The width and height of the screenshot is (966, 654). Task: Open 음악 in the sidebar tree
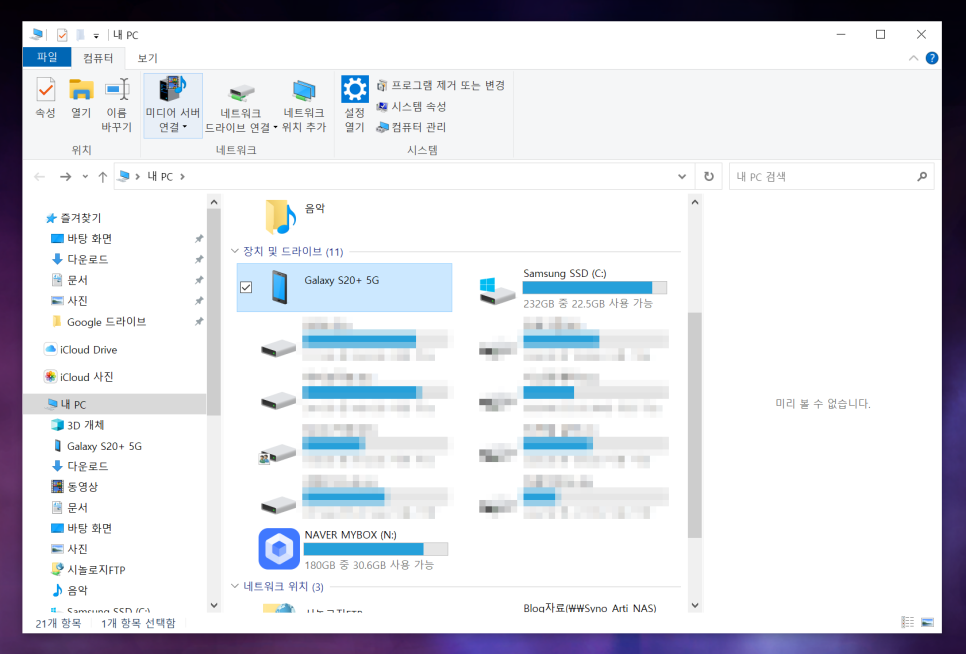[x=70, y=590]
